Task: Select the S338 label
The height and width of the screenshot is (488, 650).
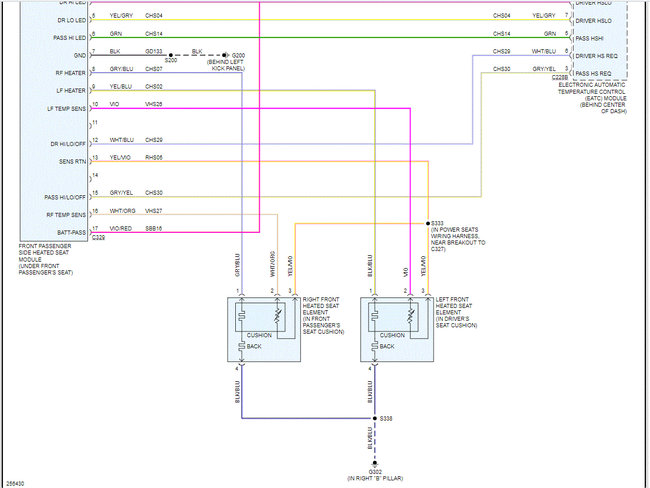Action: [x=386, y=419]
